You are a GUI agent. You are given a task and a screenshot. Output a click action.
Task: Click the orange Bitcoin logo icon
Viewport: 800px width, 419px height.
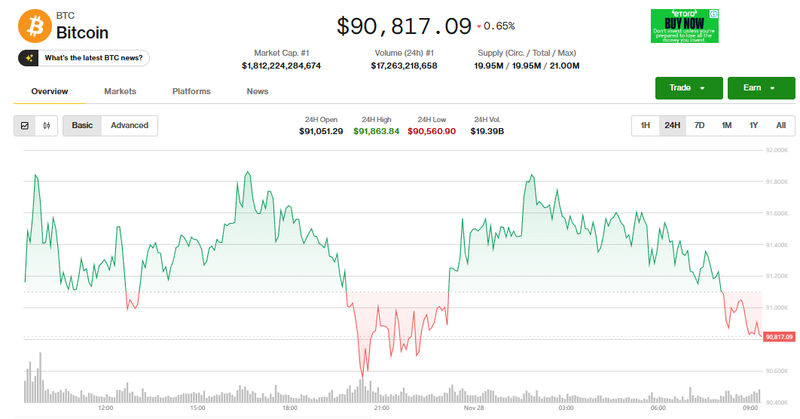point(35,24)
